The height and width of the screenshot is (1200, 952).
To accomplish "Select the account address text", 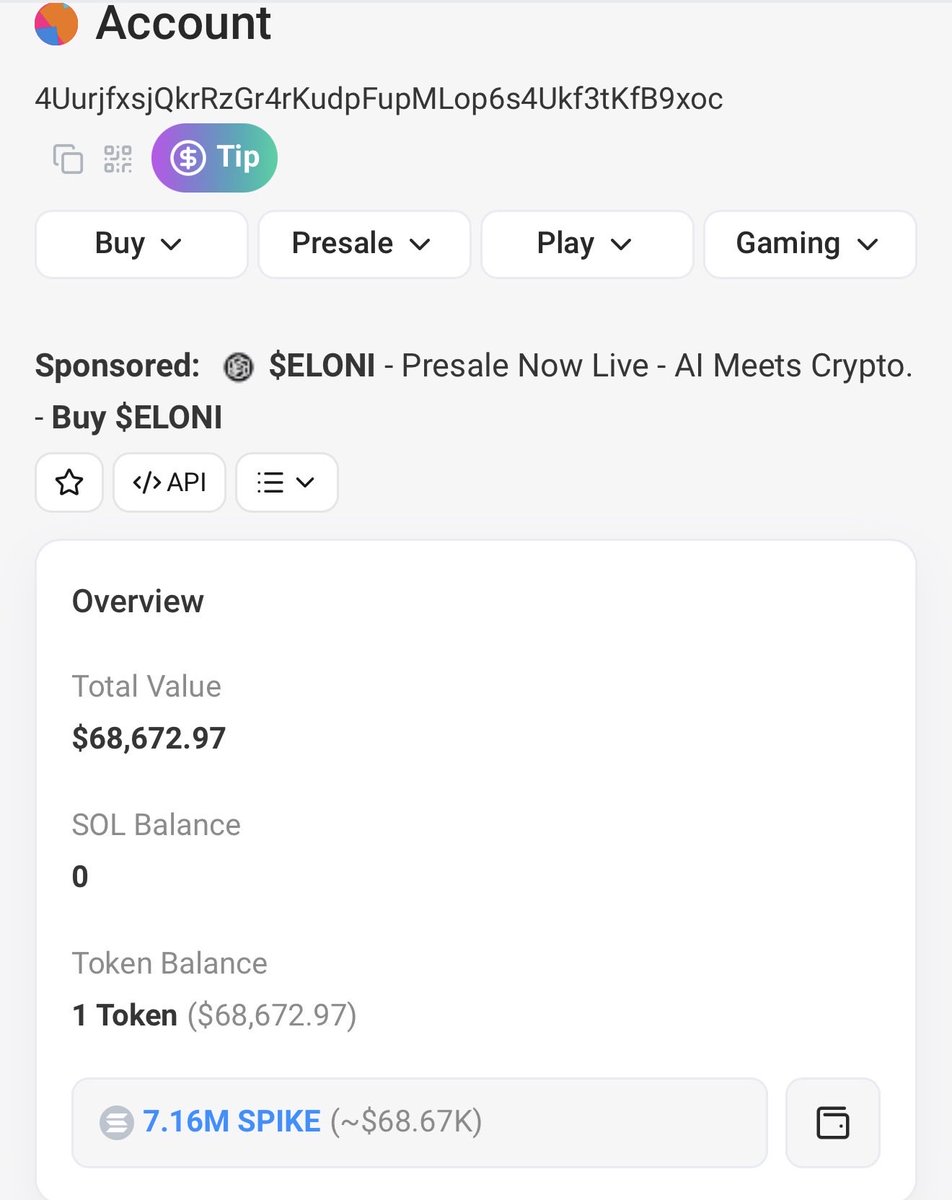I will click(378, 99).
